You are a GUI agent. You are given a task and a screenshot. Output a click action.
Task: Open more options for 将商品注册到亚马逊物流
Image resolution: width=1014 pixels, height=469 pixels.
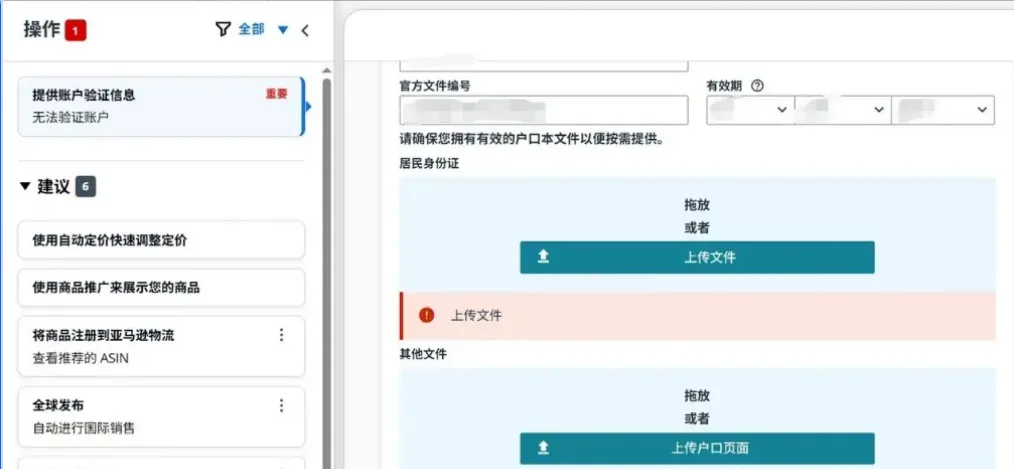point(281,334)
